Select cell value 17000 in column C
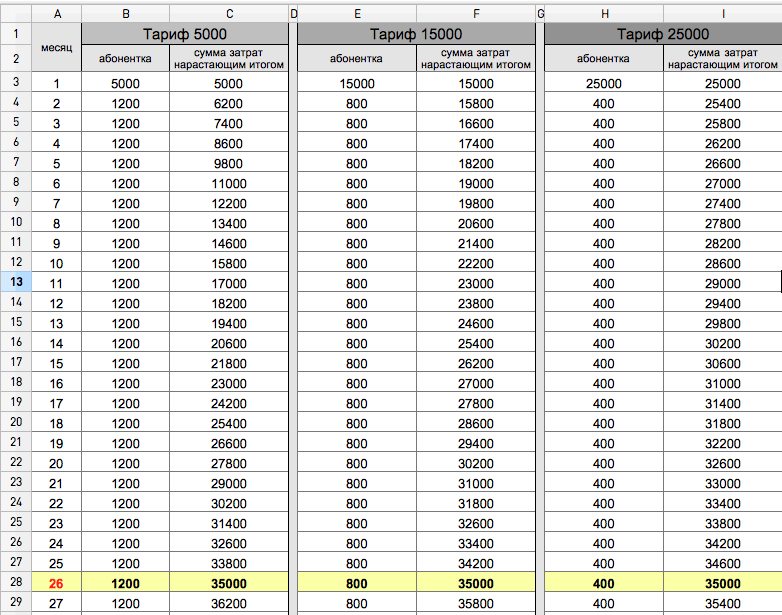The height and width of the screenshot is (615, 782). click(x=229, y=283)
